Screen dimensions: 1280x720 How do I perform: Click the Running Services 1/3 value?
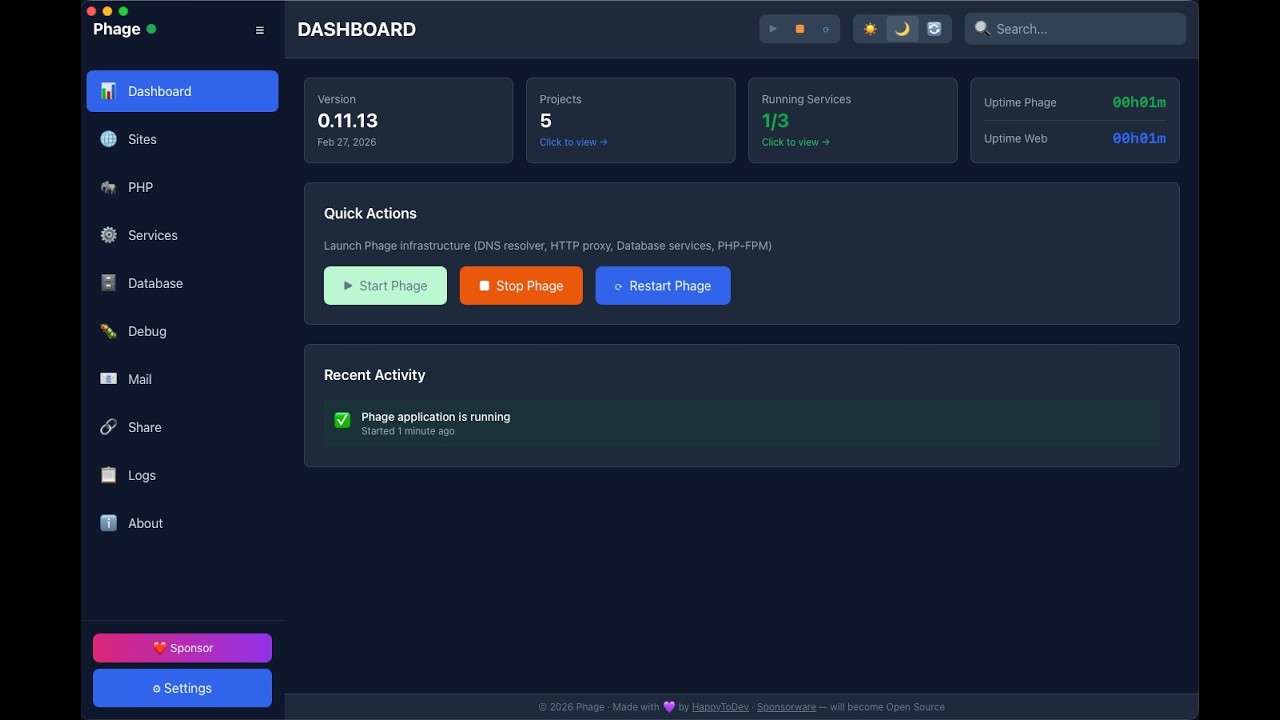click(775, 121)
